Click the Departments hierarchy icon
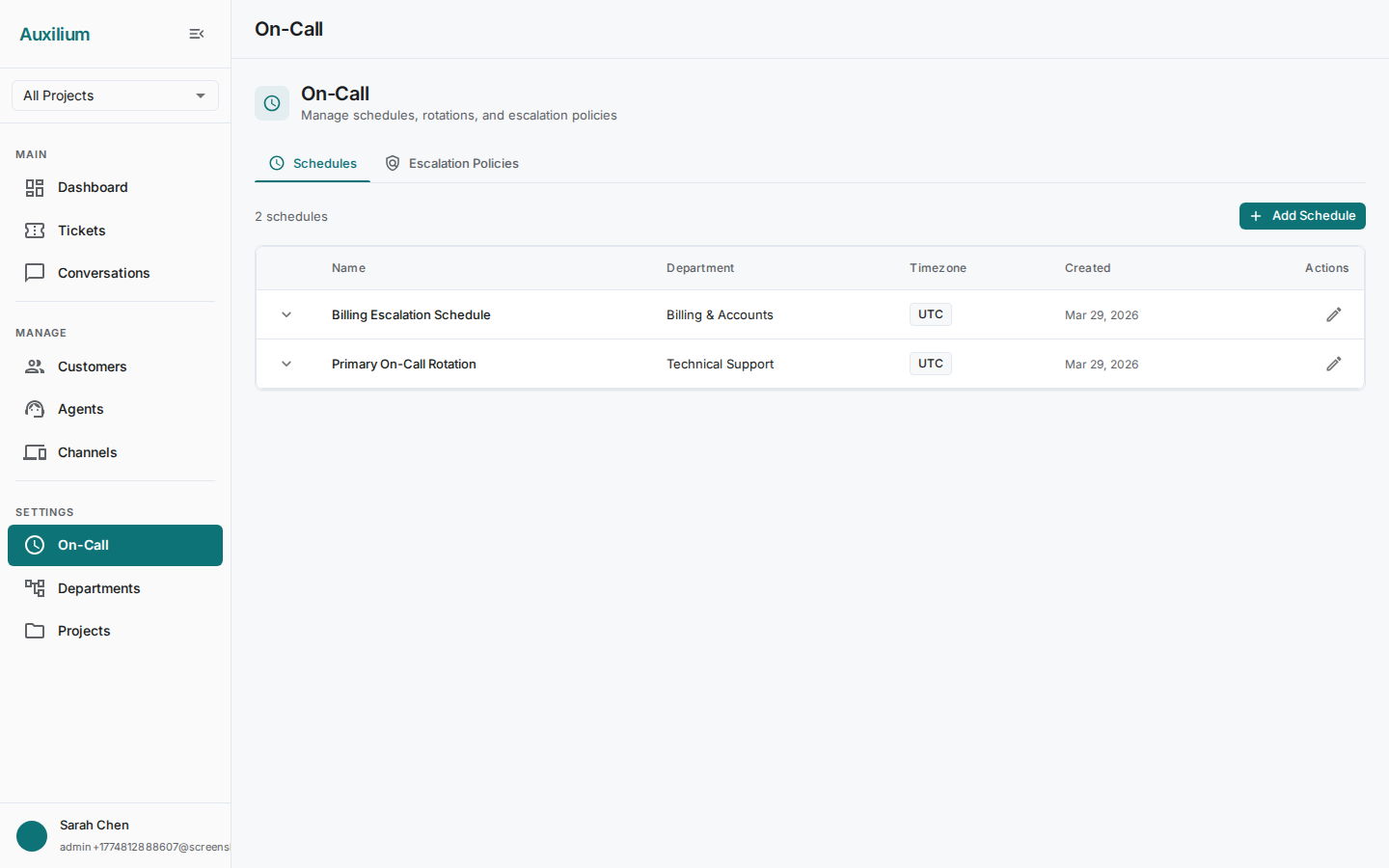The image size is (1389, 868). (35, 588)
